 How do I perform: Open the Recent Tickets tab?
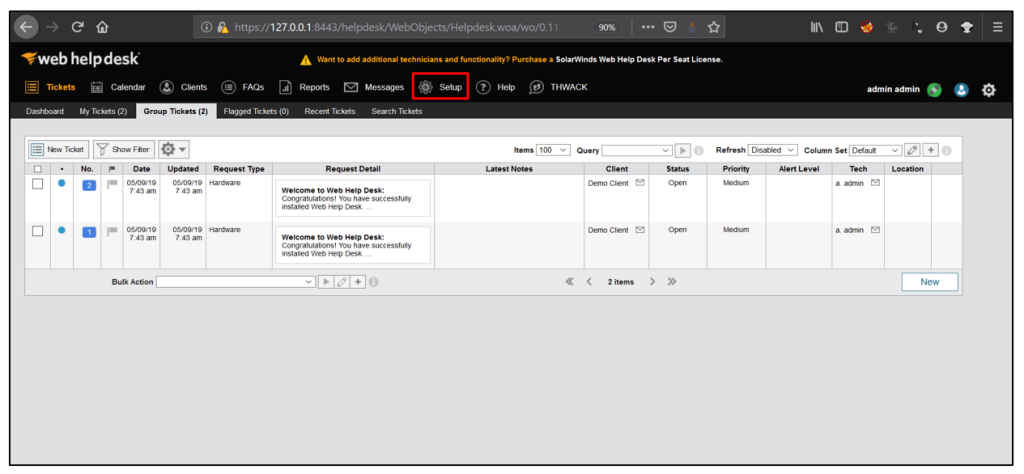330,112
